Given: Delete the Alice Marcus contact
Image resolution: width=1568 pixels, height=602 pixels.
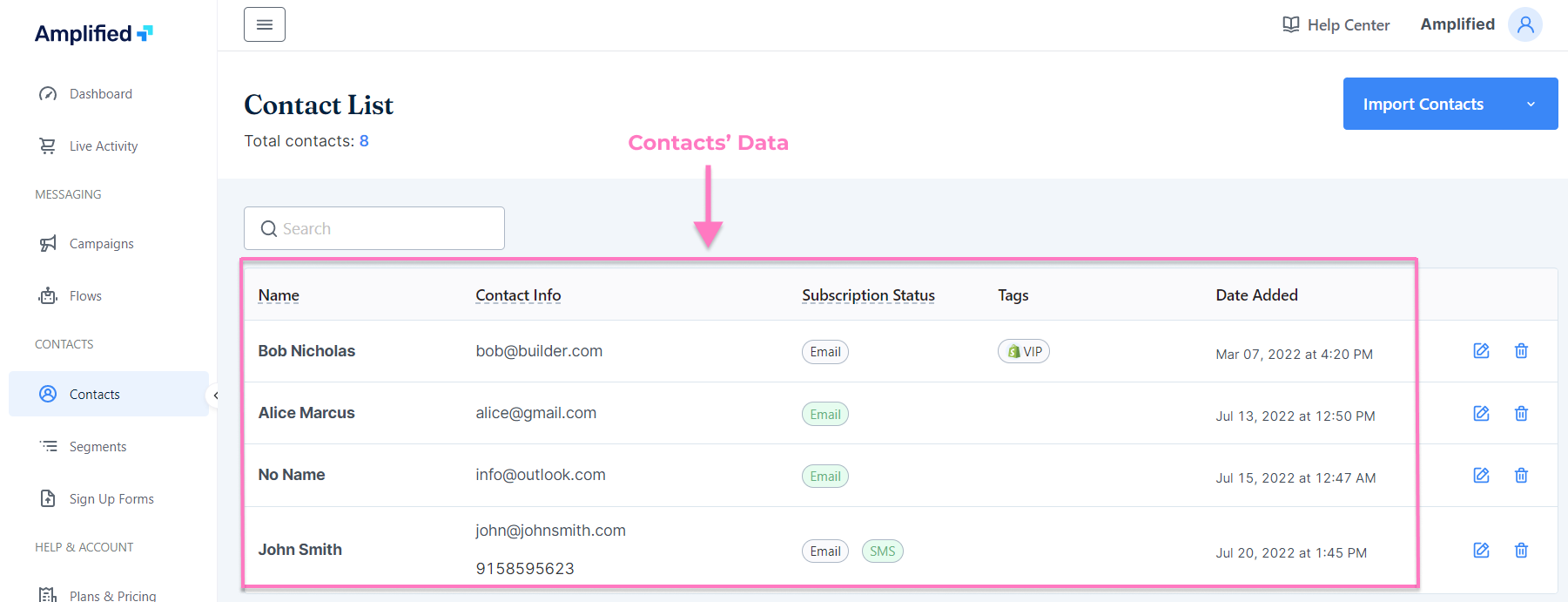Looking at the screenshot, I should [1521, 413].
